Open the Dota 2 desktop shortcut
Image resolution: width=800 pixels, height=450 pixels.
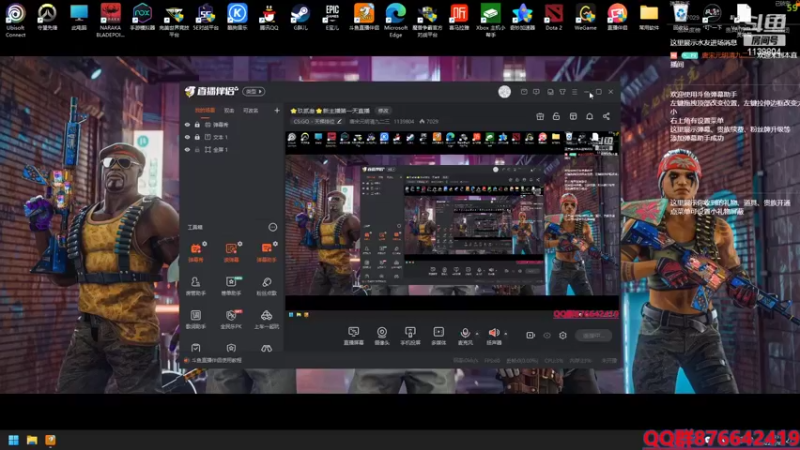554,17
